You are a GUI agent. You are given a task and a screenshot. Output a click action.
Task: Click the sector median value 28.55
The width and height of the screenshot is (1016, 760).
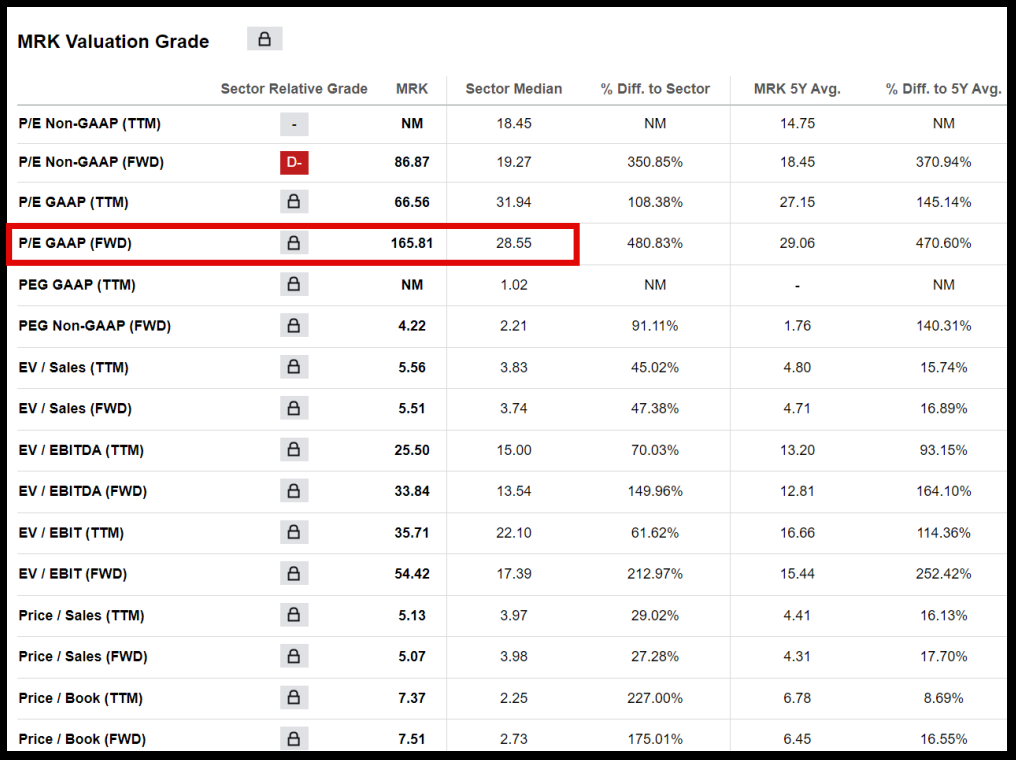pos(514,243)
